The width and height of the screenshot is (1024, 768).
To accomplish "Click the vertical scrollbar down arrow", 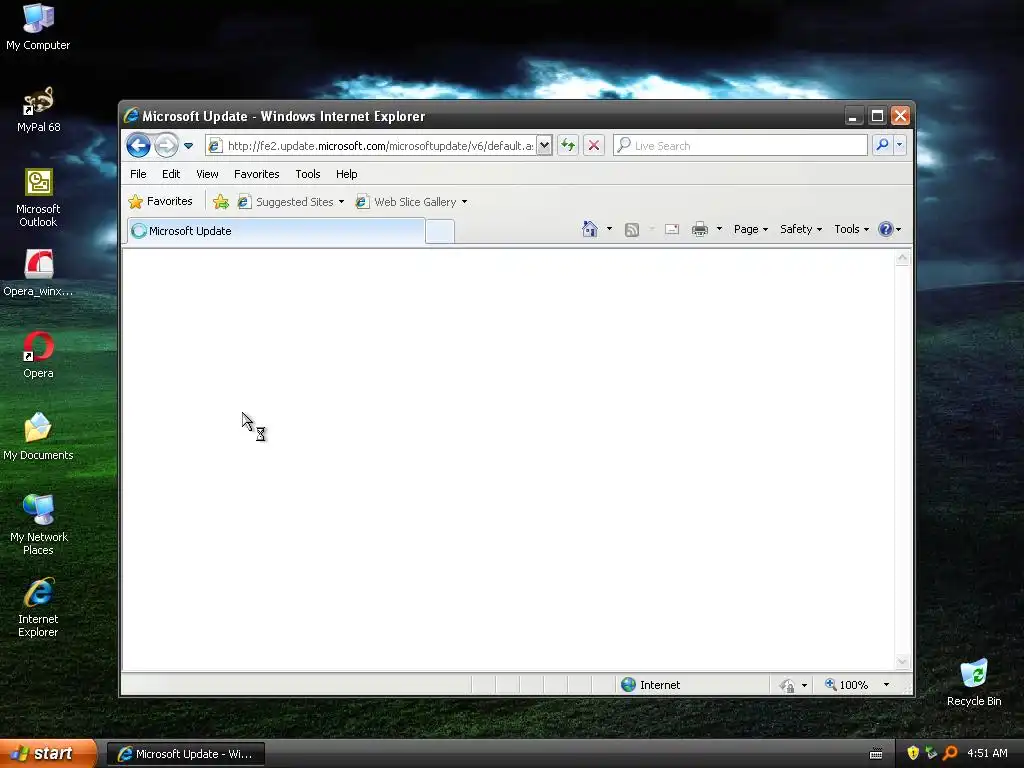I will coord(902,662).
